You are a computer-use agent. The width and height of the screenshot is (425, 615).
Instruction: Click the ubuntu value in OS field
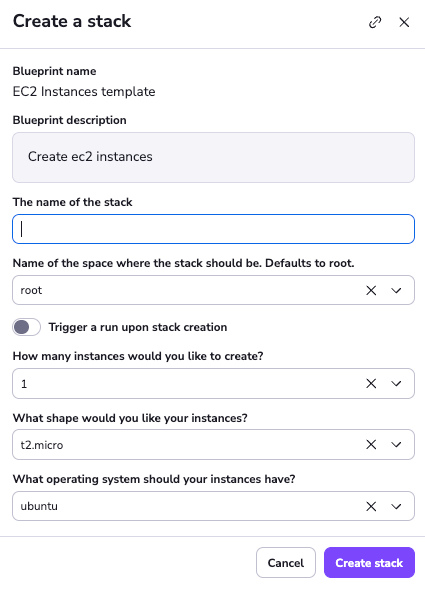point(39,506)
